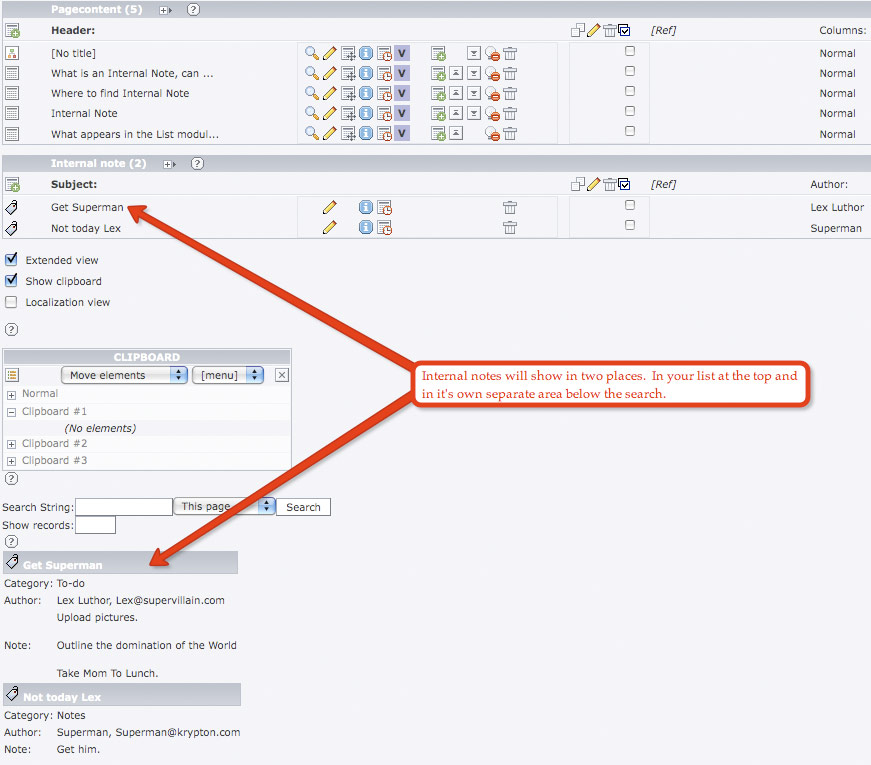Open the help icon next to Pagecontent title
The image size is (871, 765).
[x=193, y=10]
